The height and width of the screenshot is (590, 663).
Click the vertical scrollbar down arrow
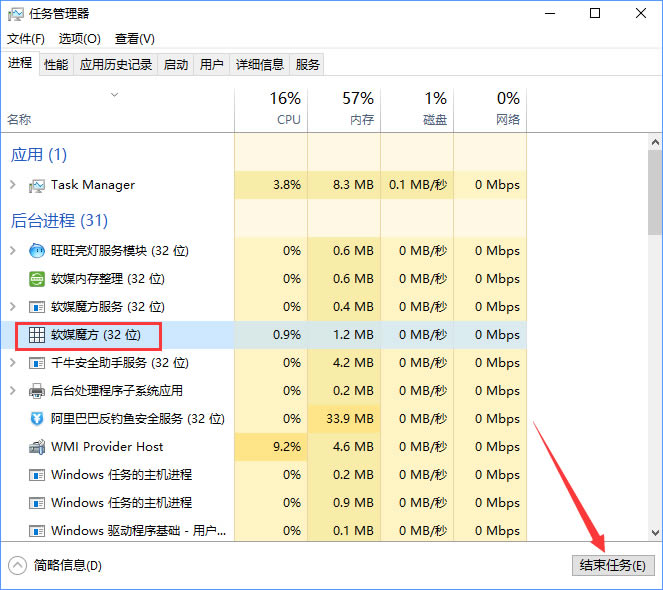point(654,532)
